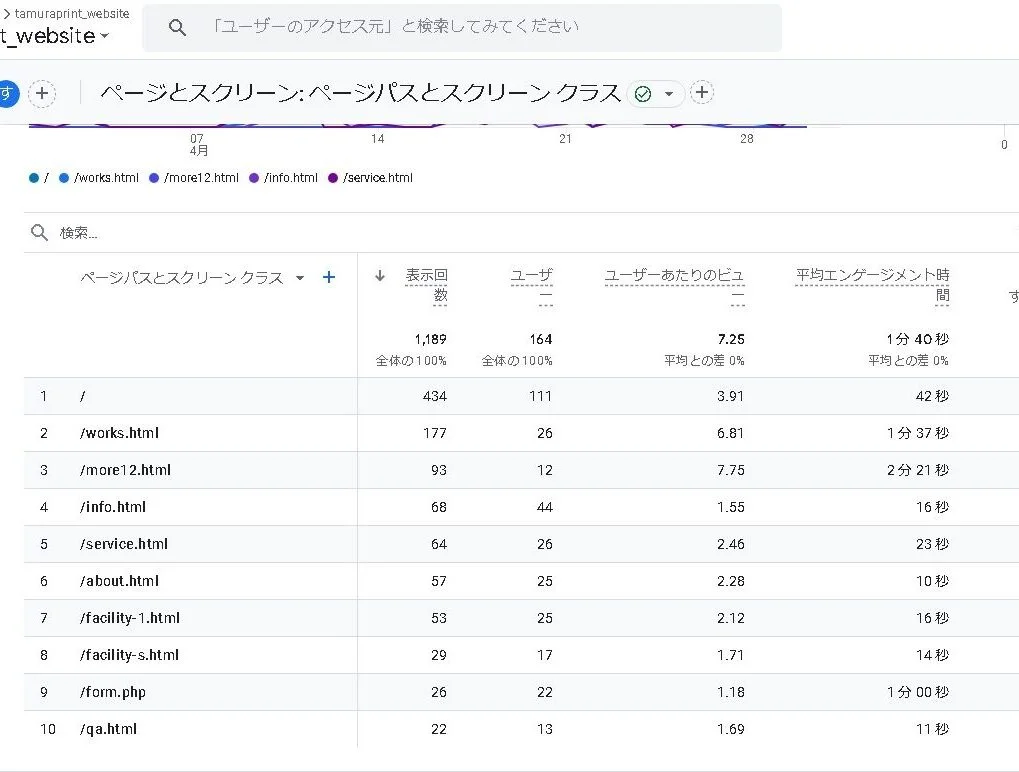
Task: Open ページパスとスクリーン クラス dimension dropdown
Action: tap(299, 279)
